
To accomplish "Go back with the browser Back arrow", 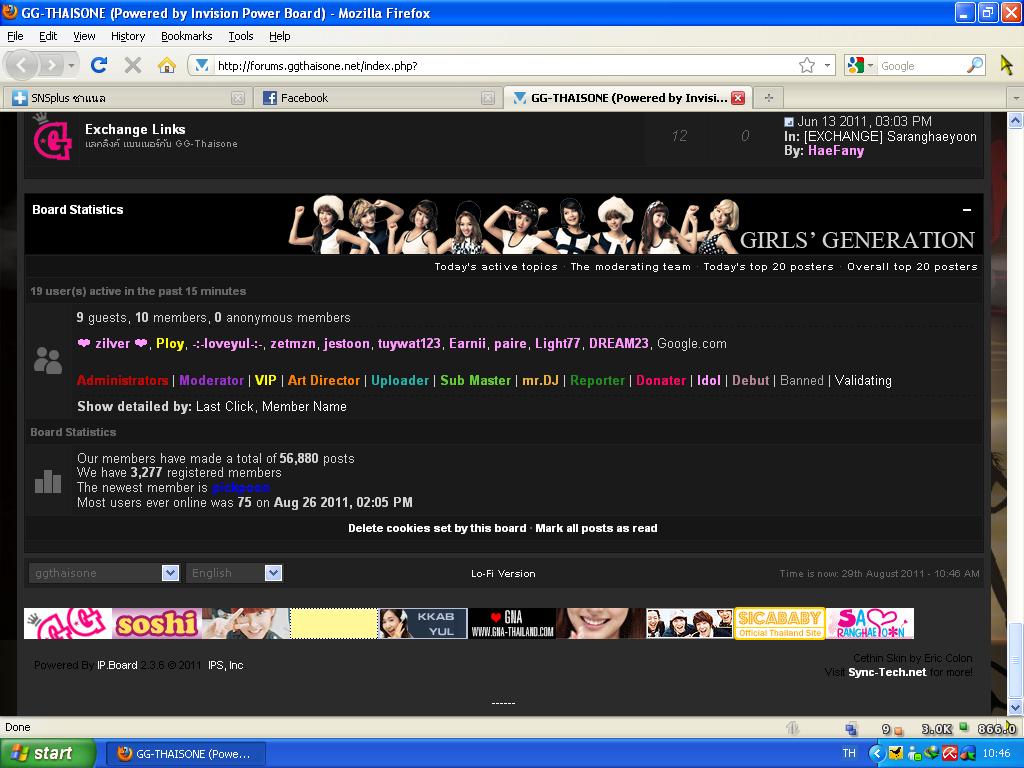I will [x=22, y=65].
